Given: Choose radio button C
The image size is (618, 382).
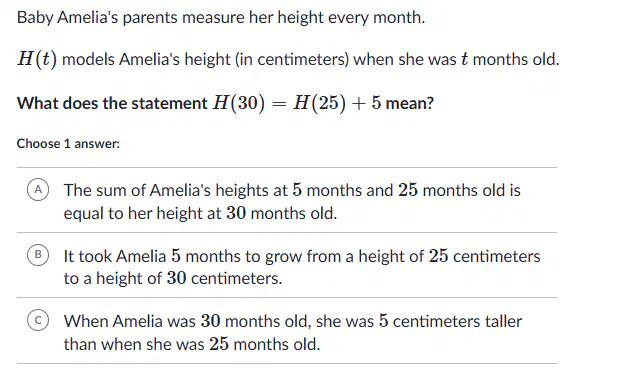Looking at the screenshot, I should 38,320.
